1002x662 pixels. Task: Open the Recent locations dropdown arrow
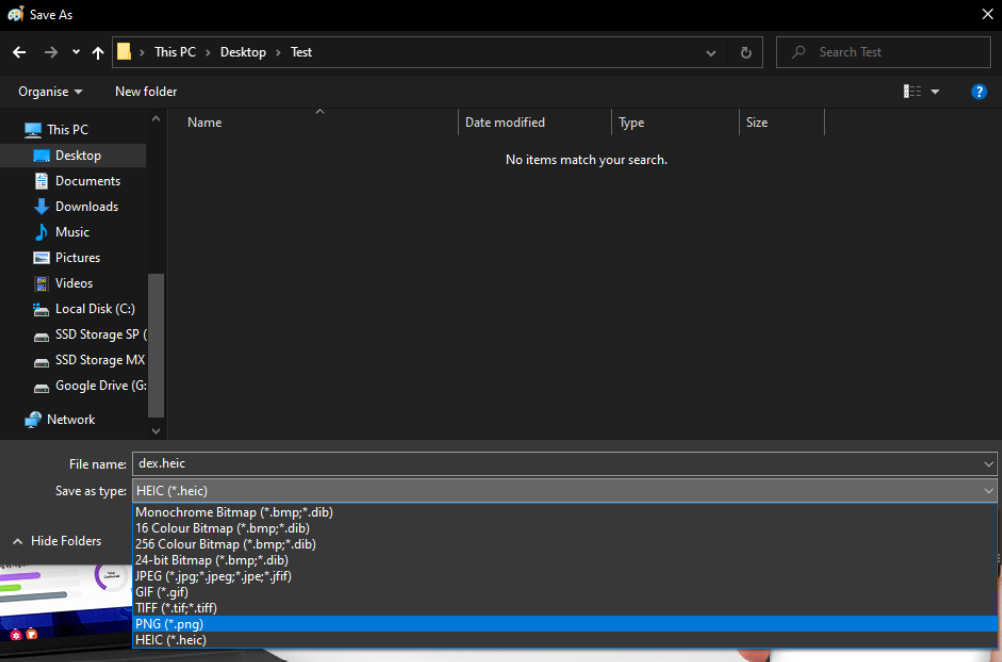pos(77,52)
